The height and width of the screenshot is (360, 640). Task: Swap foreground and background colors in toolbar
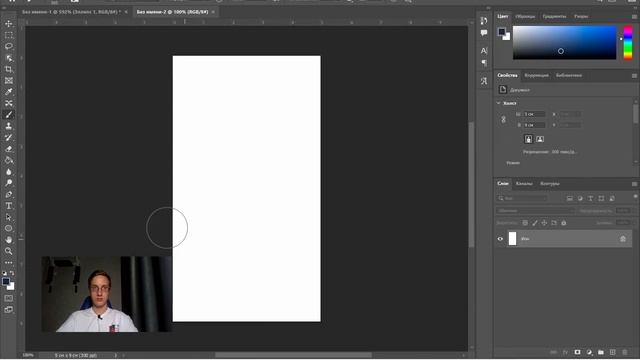pyautogui.click(x=12, y=273)
